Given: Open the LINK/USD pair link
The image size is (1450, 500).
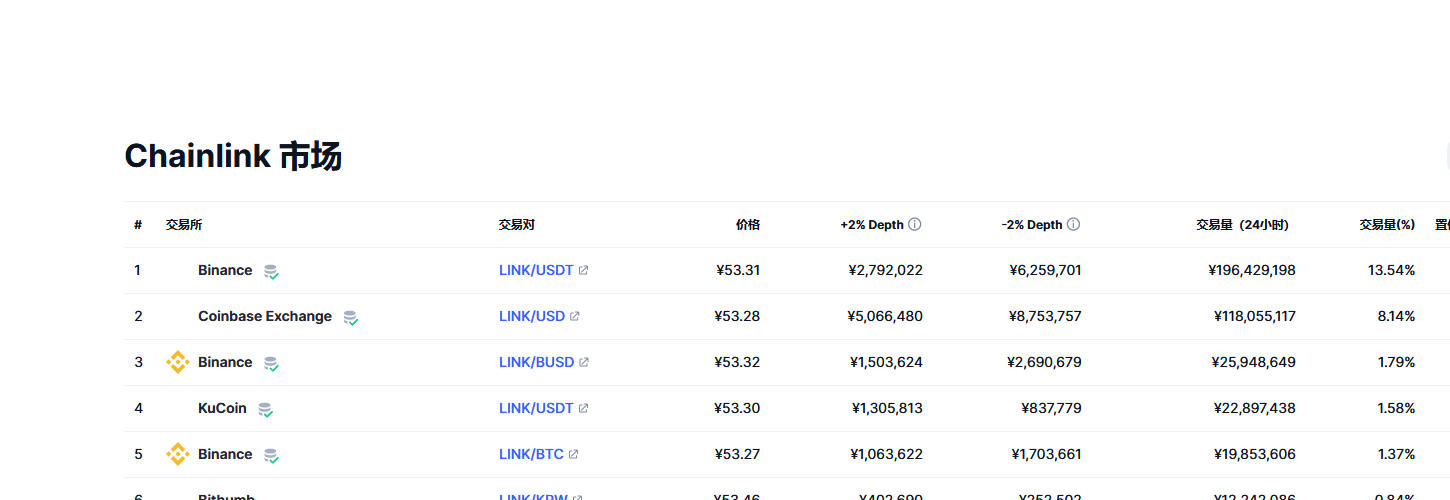Looking at the screenshot, I should [532, 316].
